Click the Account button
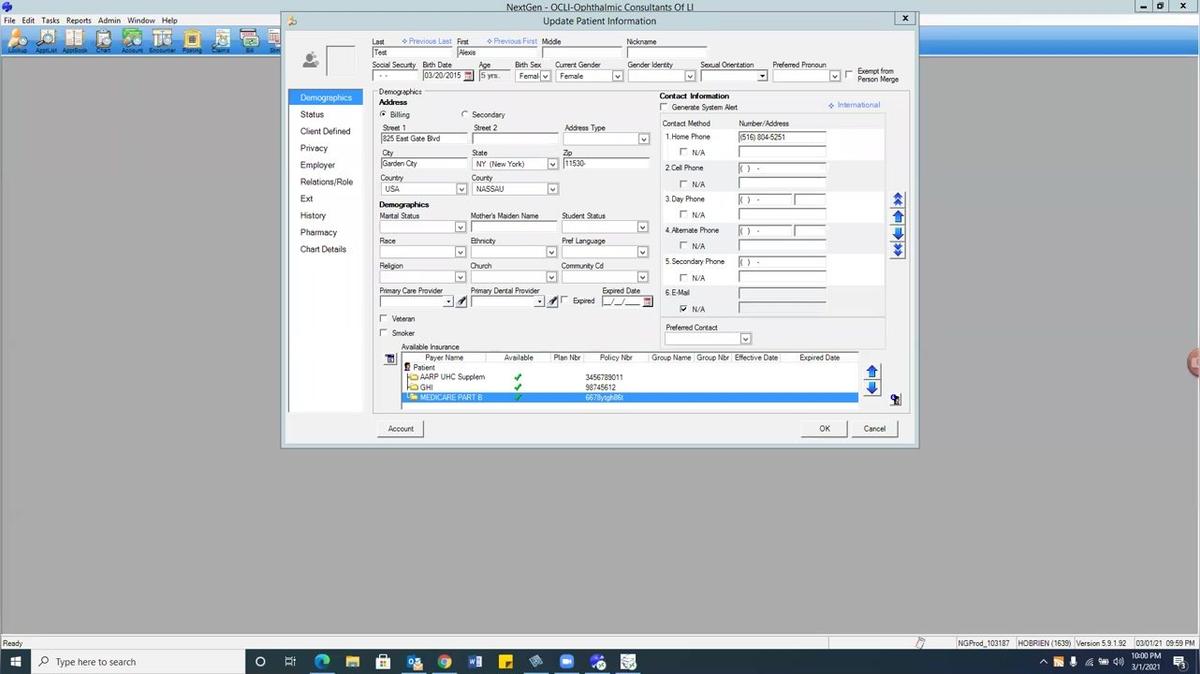 (x=401, y=428)
